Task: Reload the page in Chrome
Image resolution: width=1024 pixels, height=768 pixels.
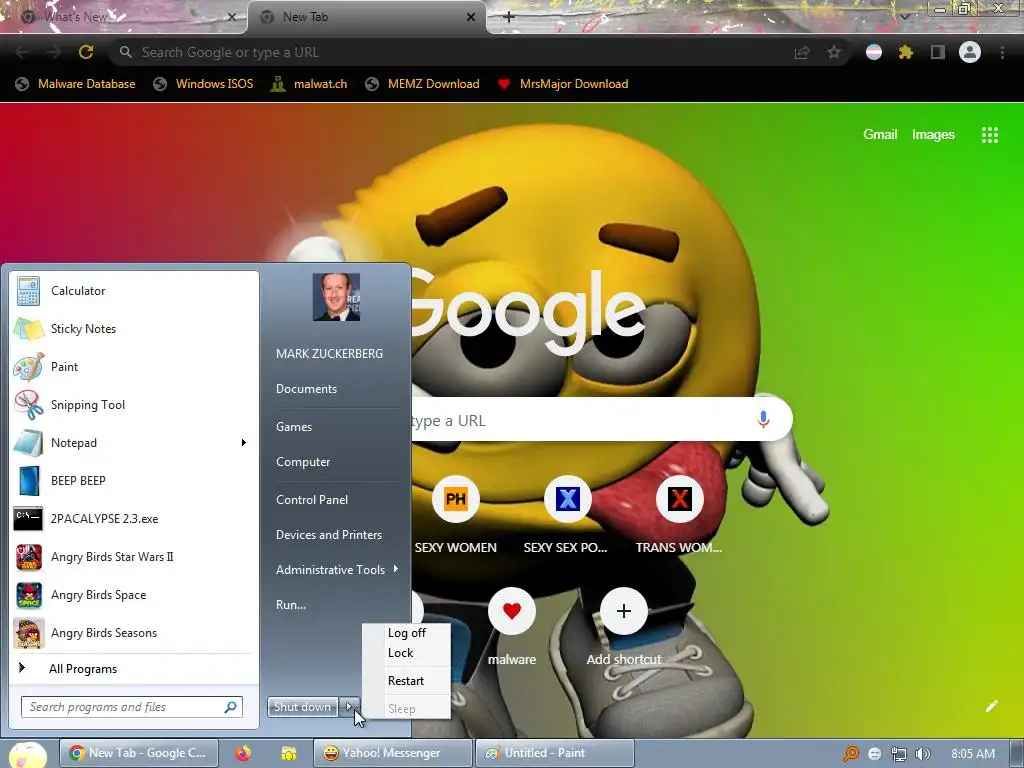Action: point(86,52)
